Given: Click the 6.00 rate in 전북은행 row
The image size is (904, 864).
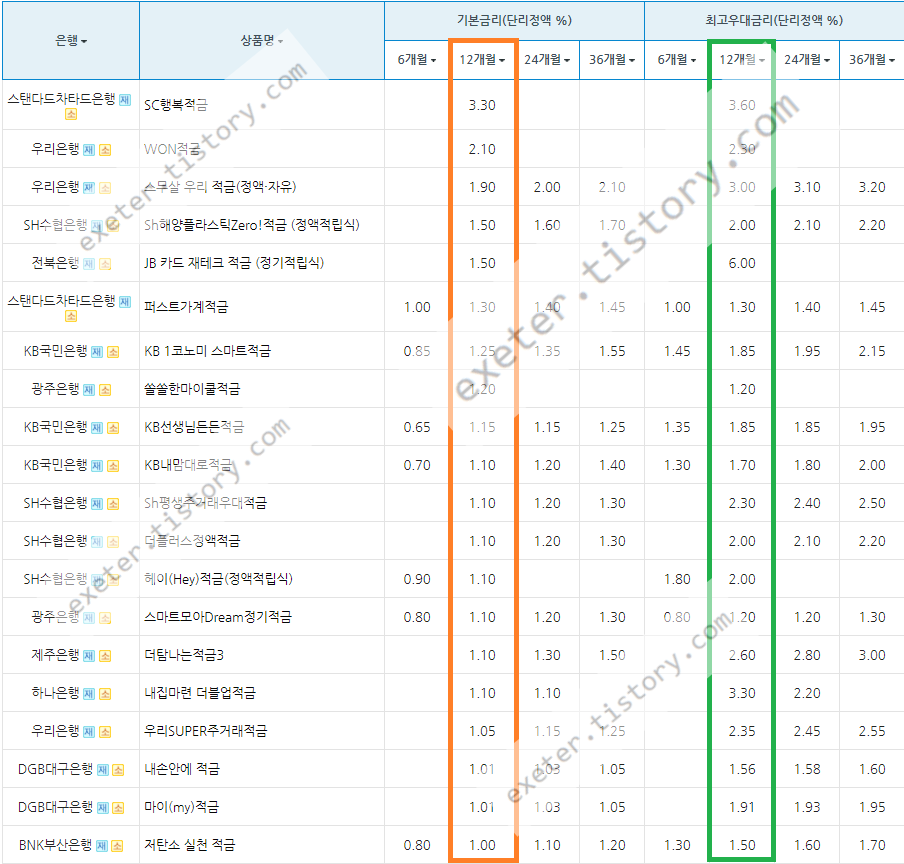Looking at the screenshot, I should pyautogui.click(x=742, y=263).
